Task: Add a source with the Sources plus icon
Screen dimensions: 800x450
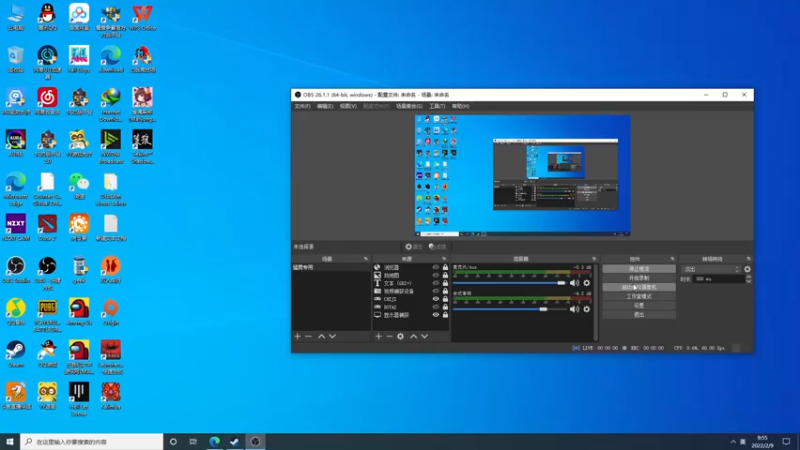Action: tap(379, 336)
